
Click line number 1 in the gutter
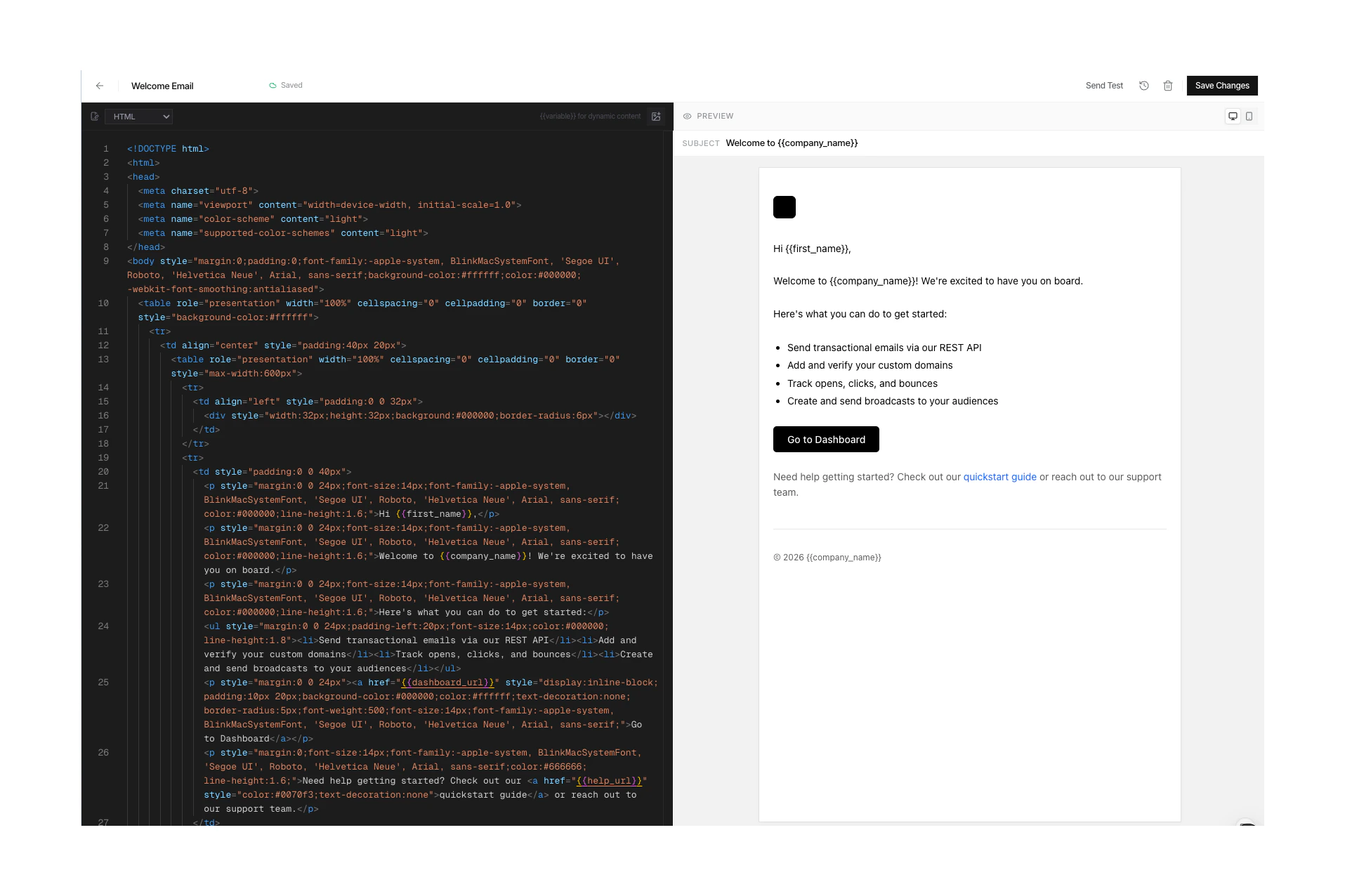pos(106,149)
